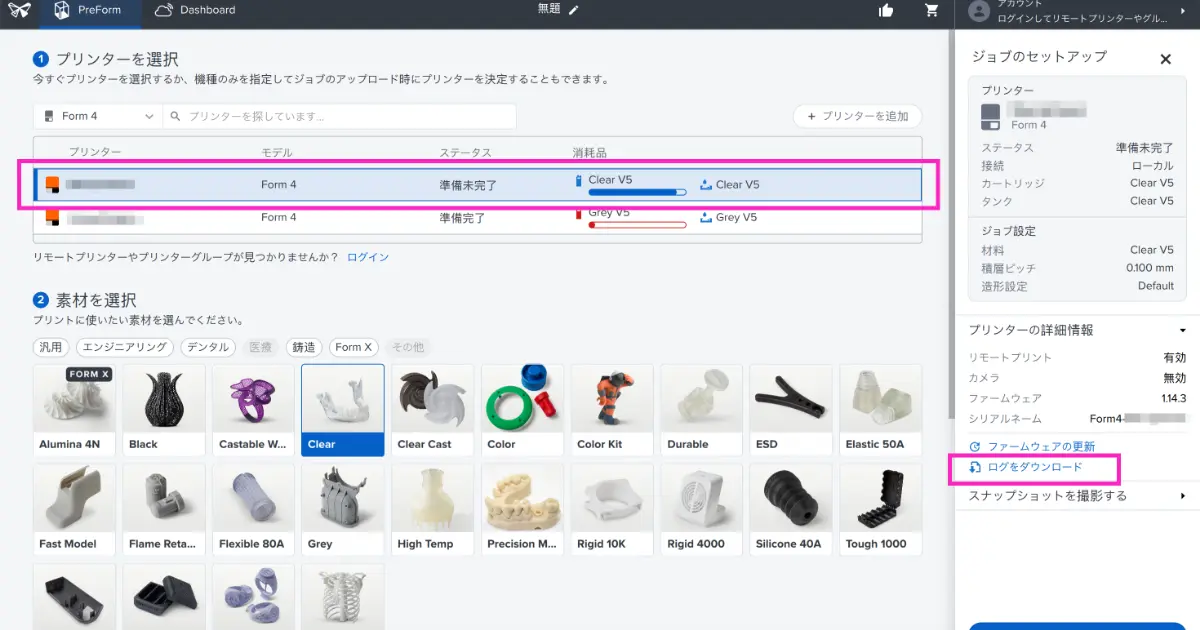Close the ジョブのセットアップ panel
Viewport: 1200px width, 630px height.
click(1165, 59)
